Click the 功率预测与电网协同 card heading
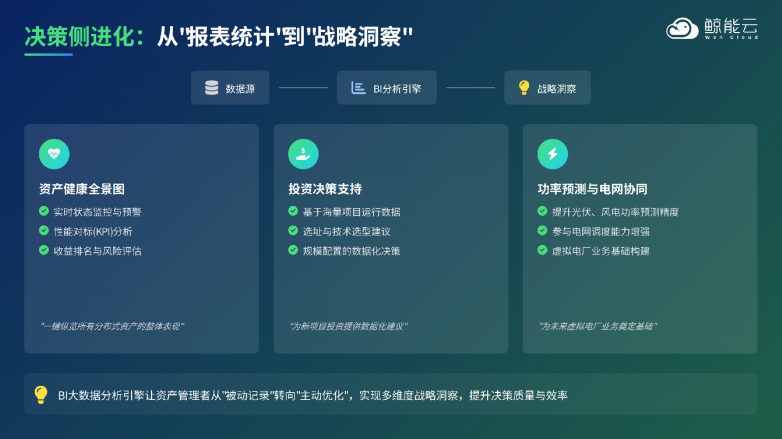782x439 pixels. (592, 189)
